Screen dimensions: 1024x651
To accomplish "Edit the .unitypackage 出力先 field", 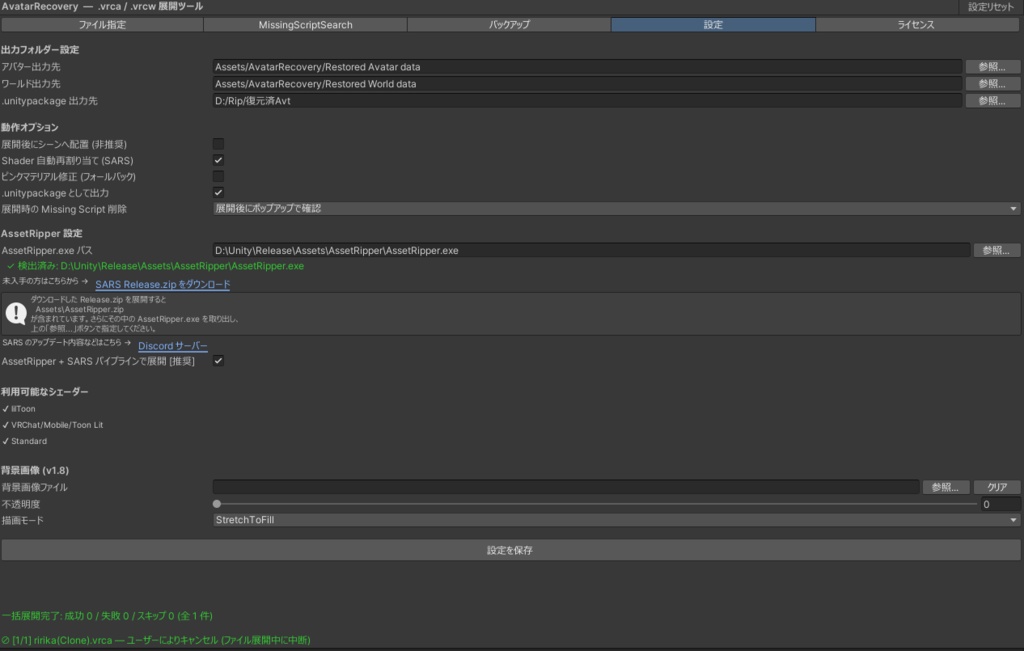I will coord(586,101).
